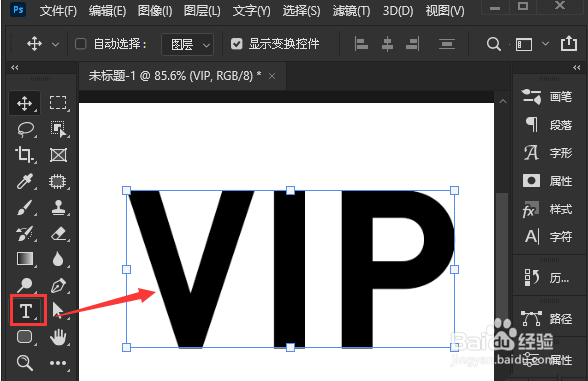Select the Crop tool

[x=24, y=154]
